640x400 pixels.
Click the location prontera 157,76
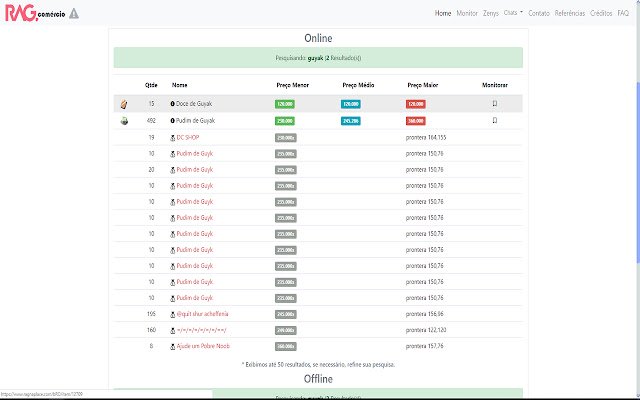click(424, 346)
